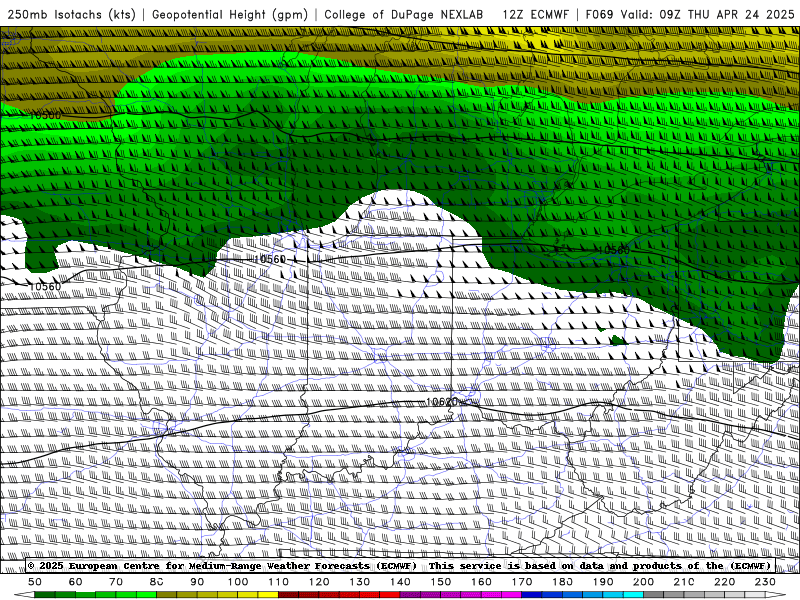
Task: Click the left arrow end of color bar
Action: pos(24,595)
